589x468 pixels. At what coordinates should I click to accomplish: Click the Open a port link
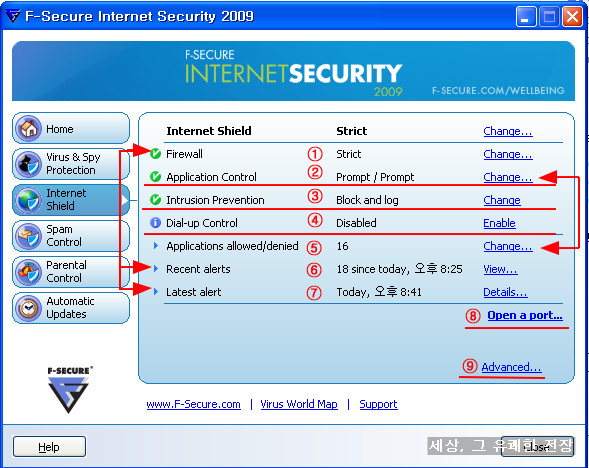pyautogui.click(x=525, y=315)
